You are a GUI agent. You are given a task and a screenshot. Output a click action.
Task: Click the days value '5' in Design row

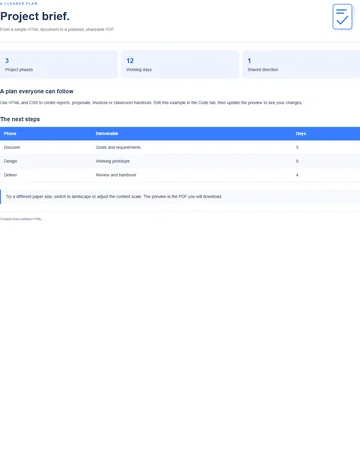click(297, 161)
